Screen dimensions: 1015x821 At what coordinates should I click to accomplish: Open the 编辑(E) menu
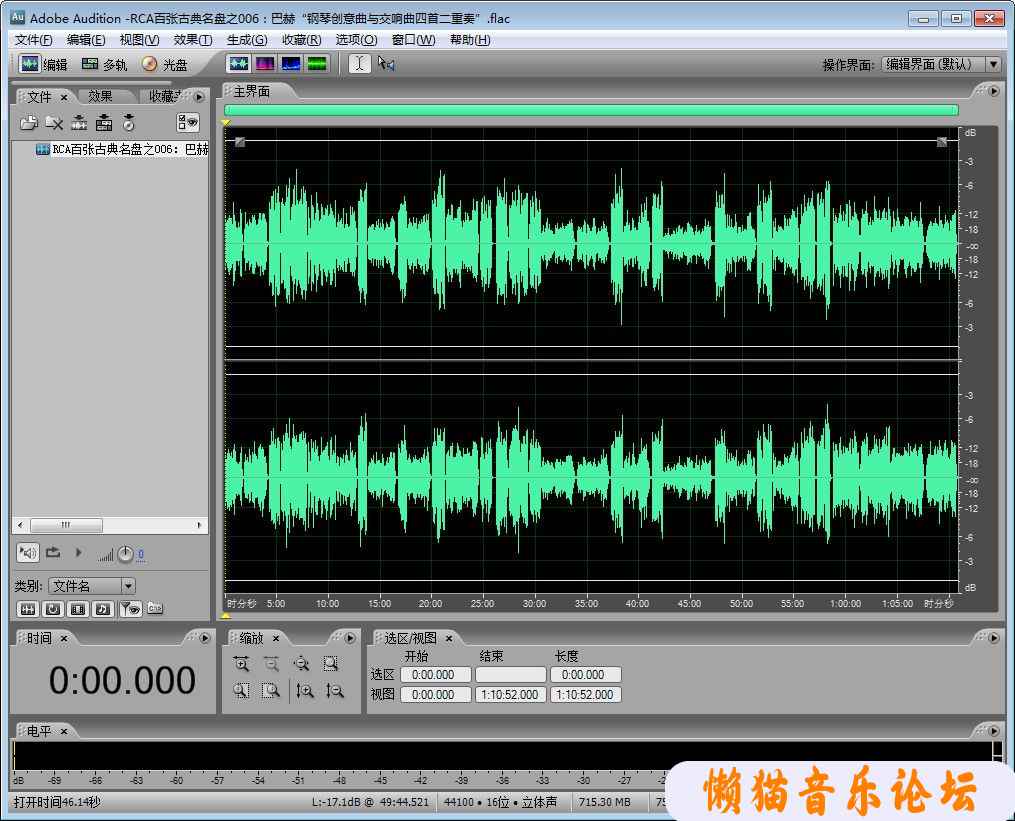point(85,40)
